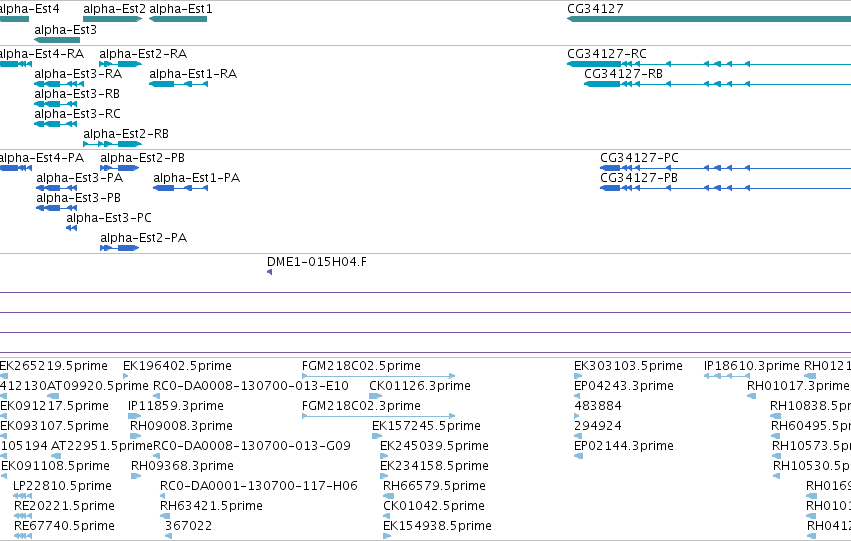Image resolution: width=851 pixels, height=541 pixels.
Task: Click the alpha-Est2-RA transcript glyph
Action: [x=120, y=64]
